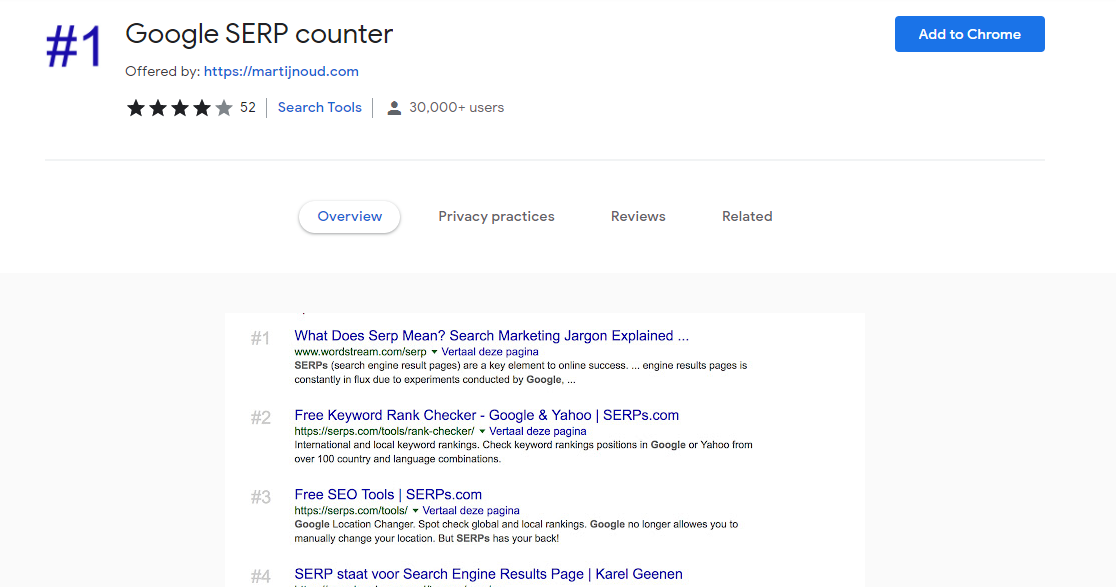The width and height of the screenshot is (1116, 587).
Task: Open the martijnoud.com developer link
Action: point(280,71)
